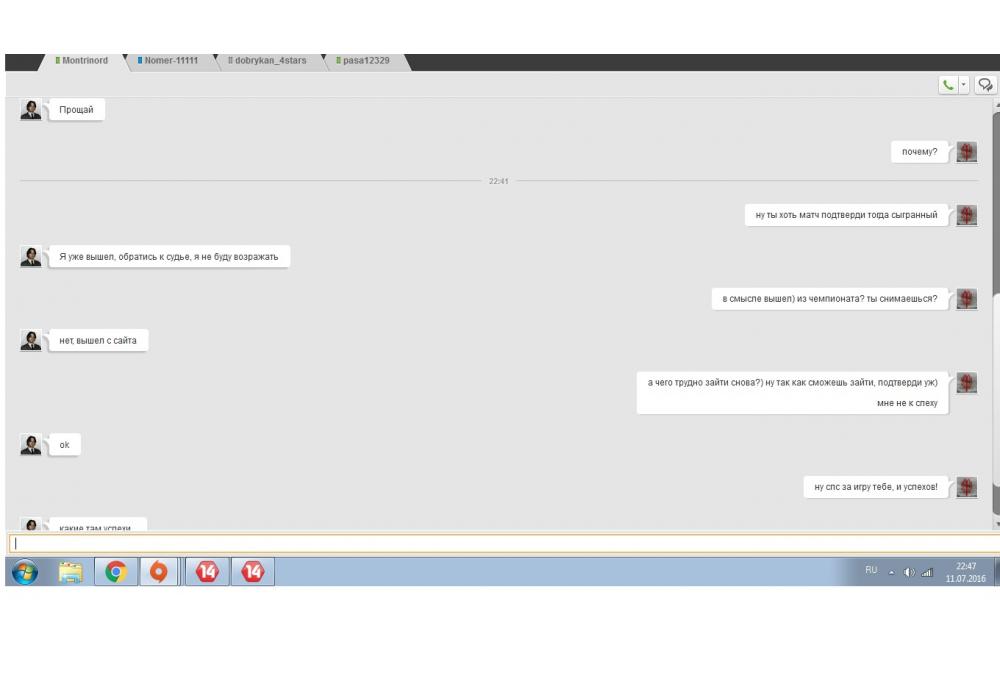Viewport: 1000px width, 700px height.
Task: Click the 22:41 timestamp divider label
Action: (499, 181)
